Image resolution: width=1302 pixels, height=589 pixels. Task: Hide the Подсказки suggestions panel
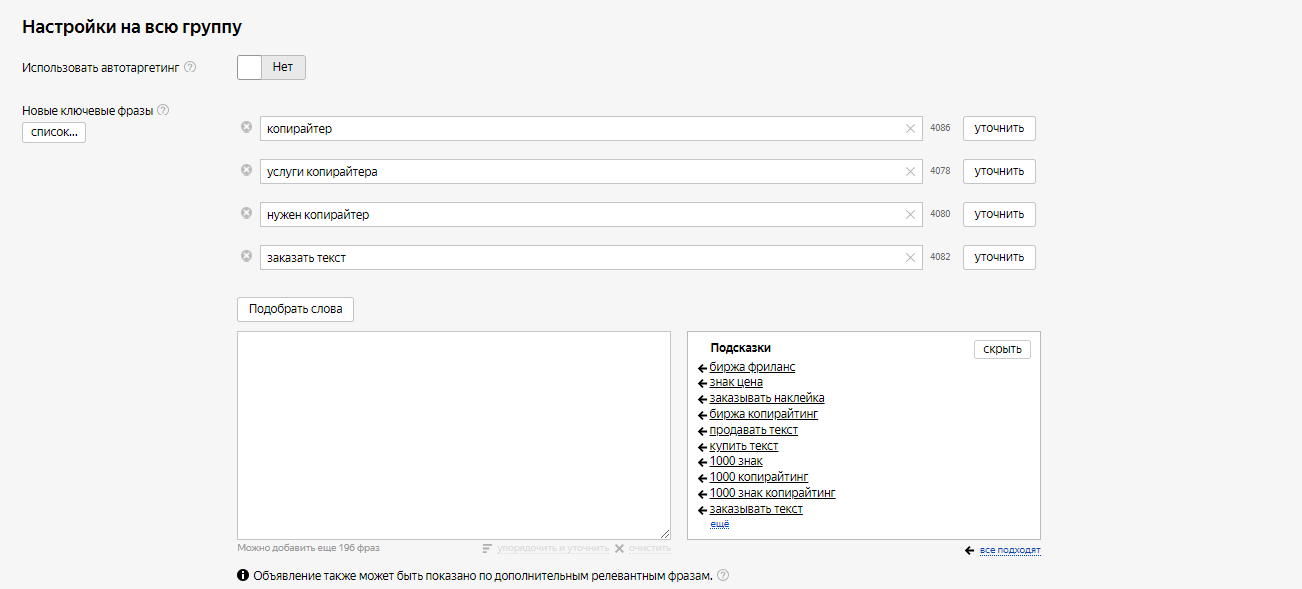1002,349
